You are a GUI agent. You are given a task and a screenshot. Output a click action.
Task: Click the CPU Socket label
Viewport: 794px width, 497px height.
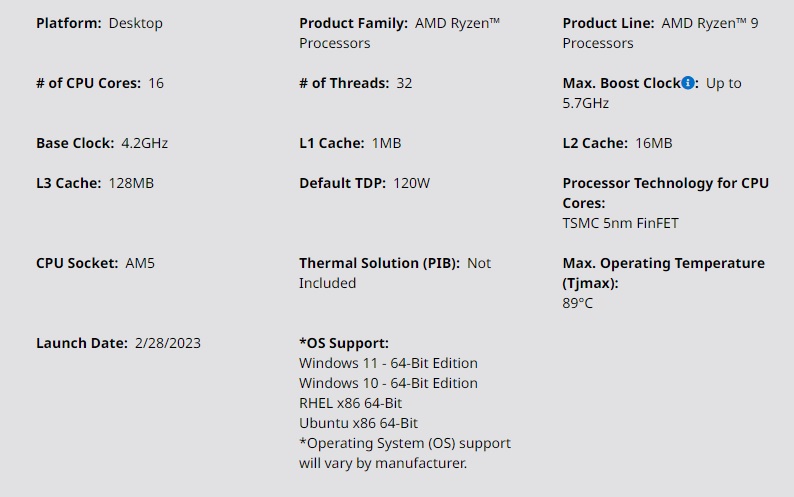click(x=76, y=263)
